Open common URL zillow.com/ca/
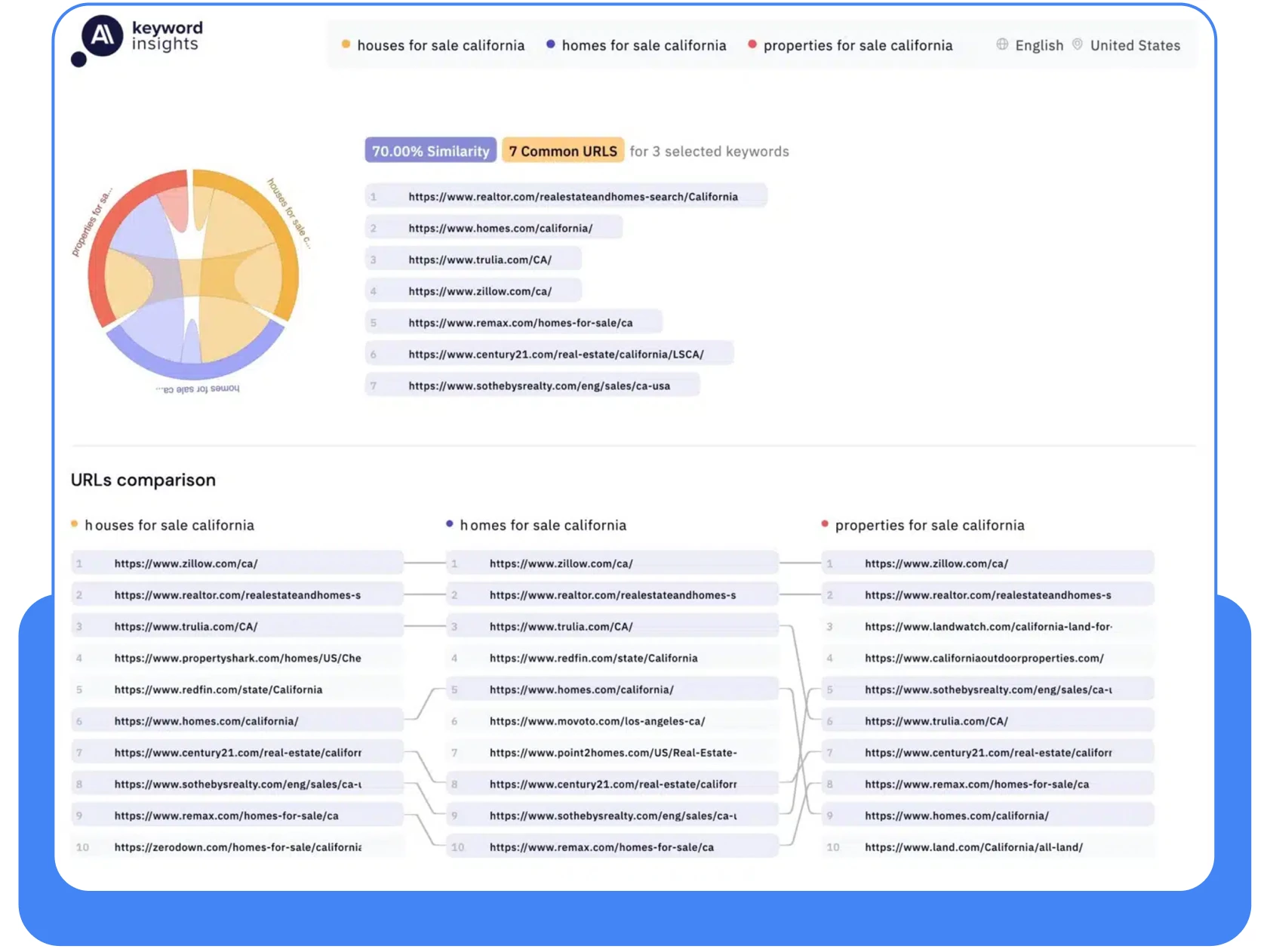The width and height of the screenshot is (1270, 952). pyautogui.click(x=473, y=291)
